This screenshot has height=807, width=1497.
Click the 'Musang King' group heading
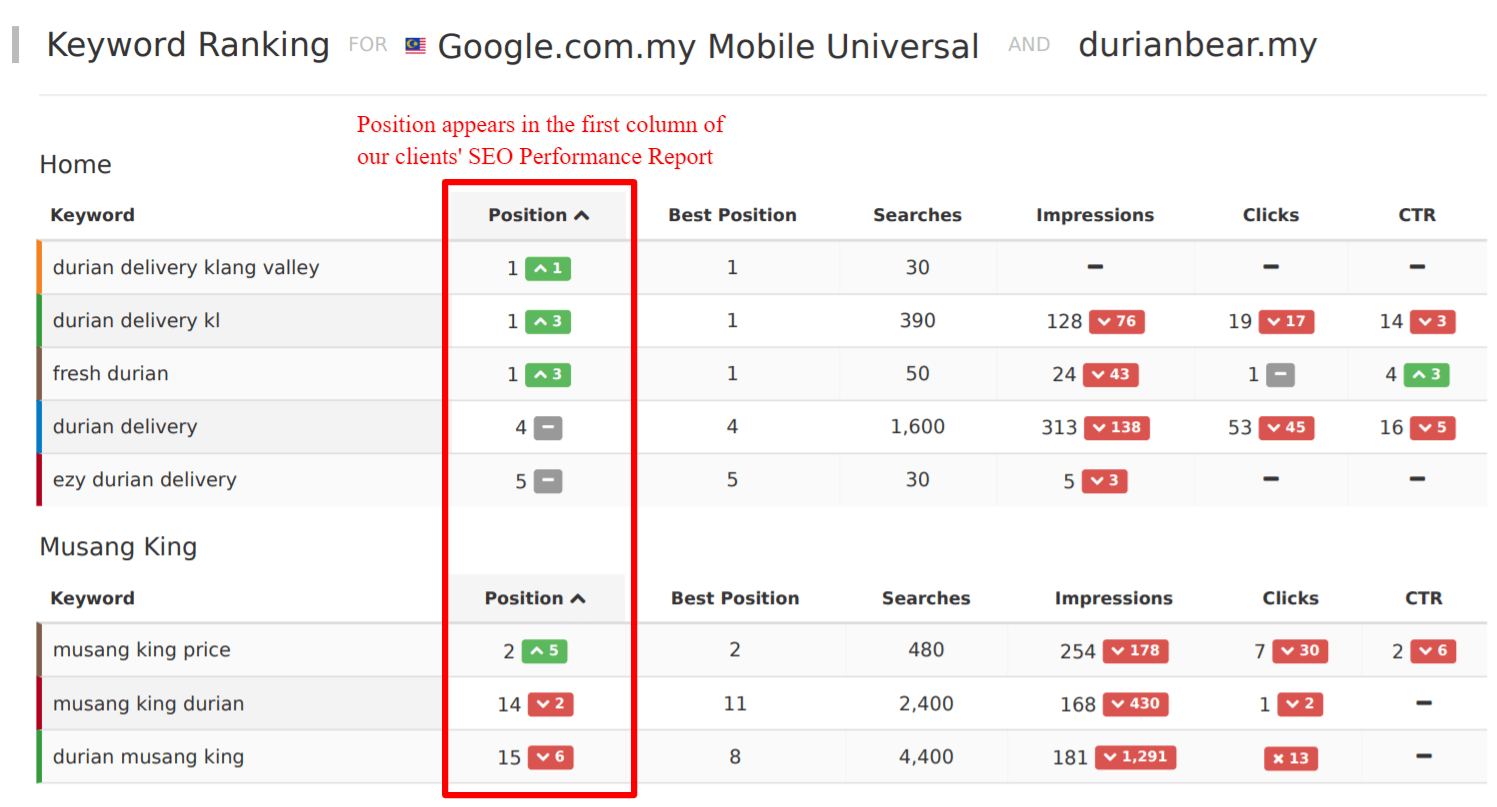(x=118, y=547)
